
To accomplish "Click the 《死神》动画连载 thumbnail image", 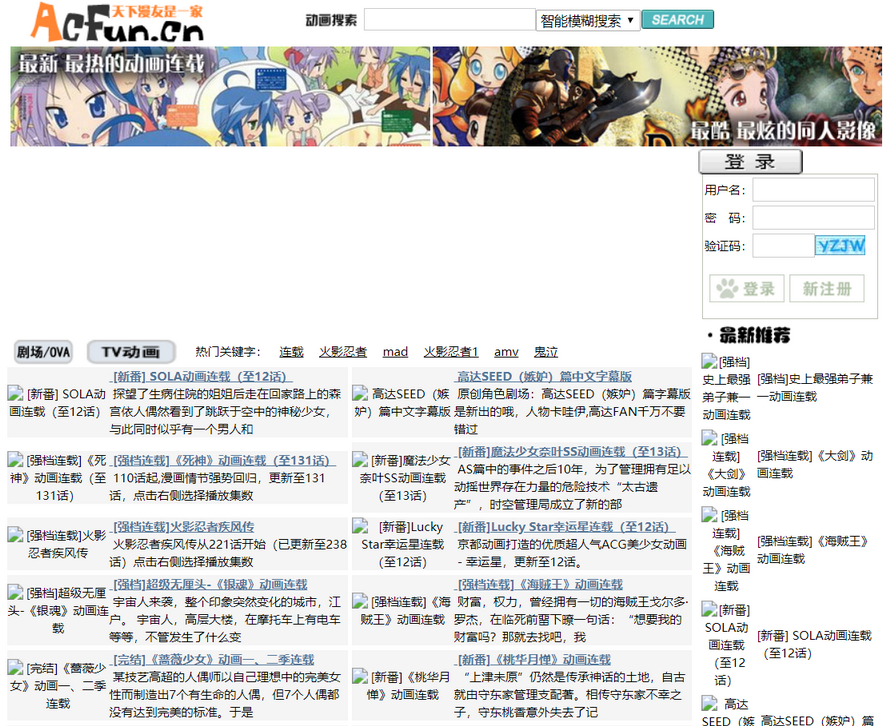I will pyautogui.click(x=57, y=478).
